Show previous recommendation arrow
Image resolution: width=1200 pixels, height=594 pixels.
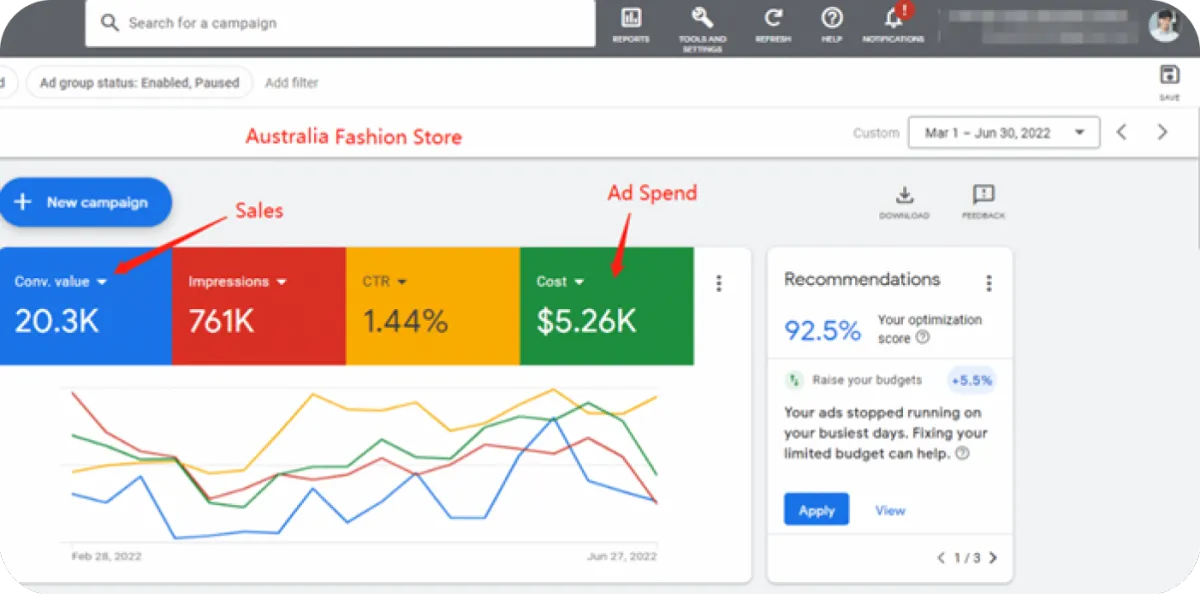[x=941, y=558]
